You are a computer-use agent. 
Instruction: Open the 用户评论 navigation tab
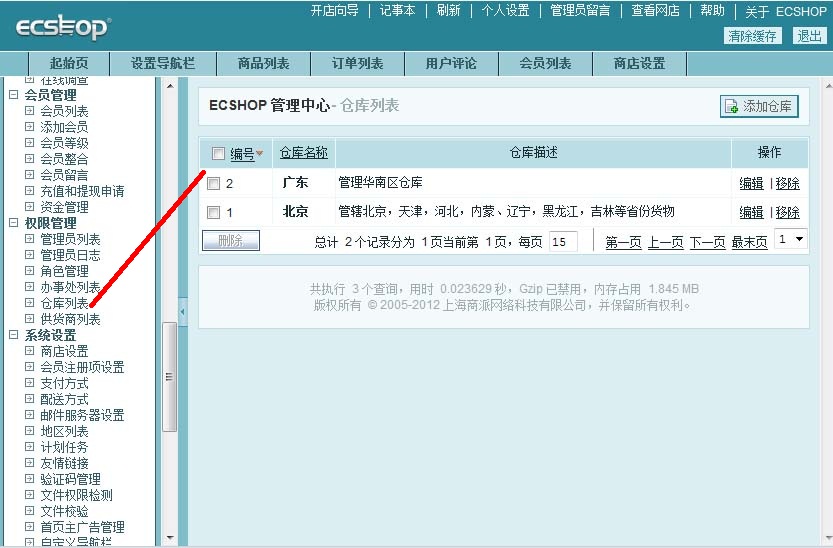pos(451,64)
